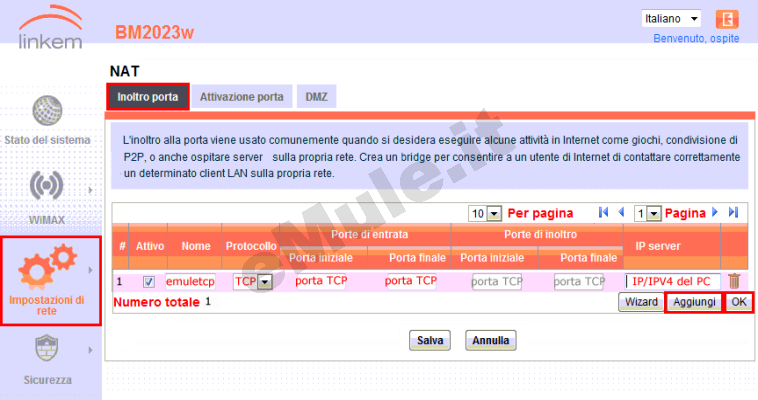Switch to Attivazione porta tab
The width and height of the screenshot is (758, 400).
[242, 97]
